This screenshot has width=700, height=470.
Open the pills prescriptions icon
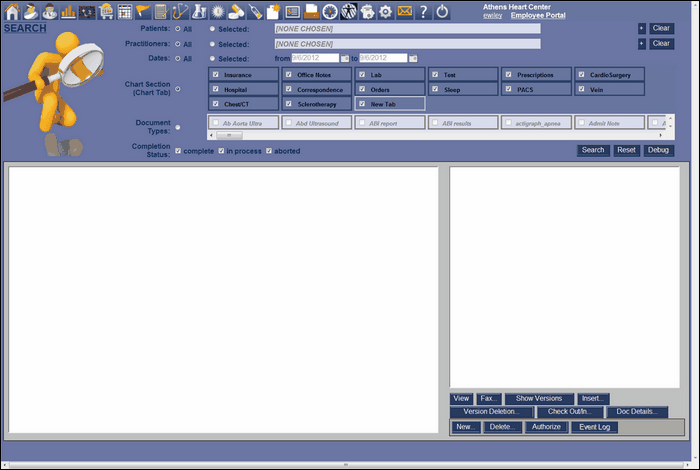click(x=236, y=12)
